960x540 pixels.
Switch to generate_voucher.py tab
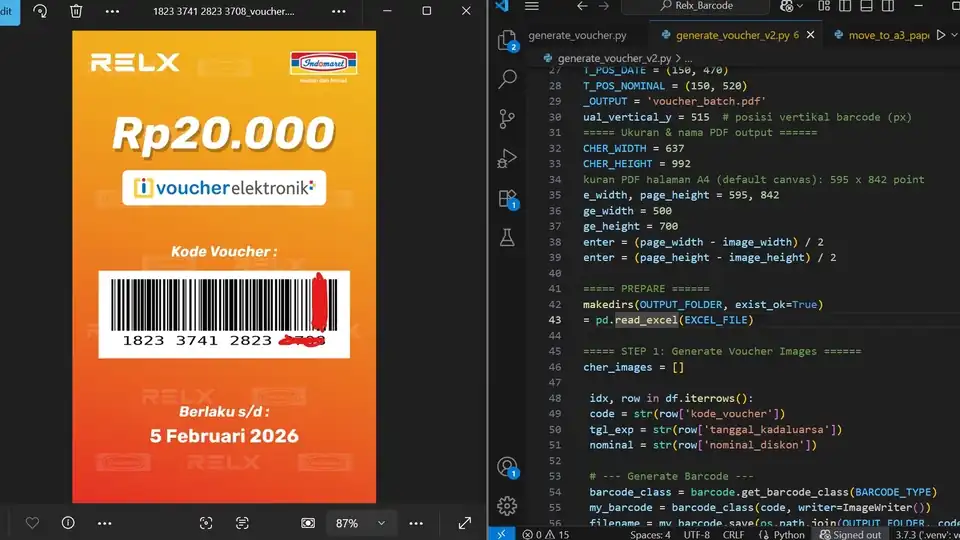tap(577, 35)
